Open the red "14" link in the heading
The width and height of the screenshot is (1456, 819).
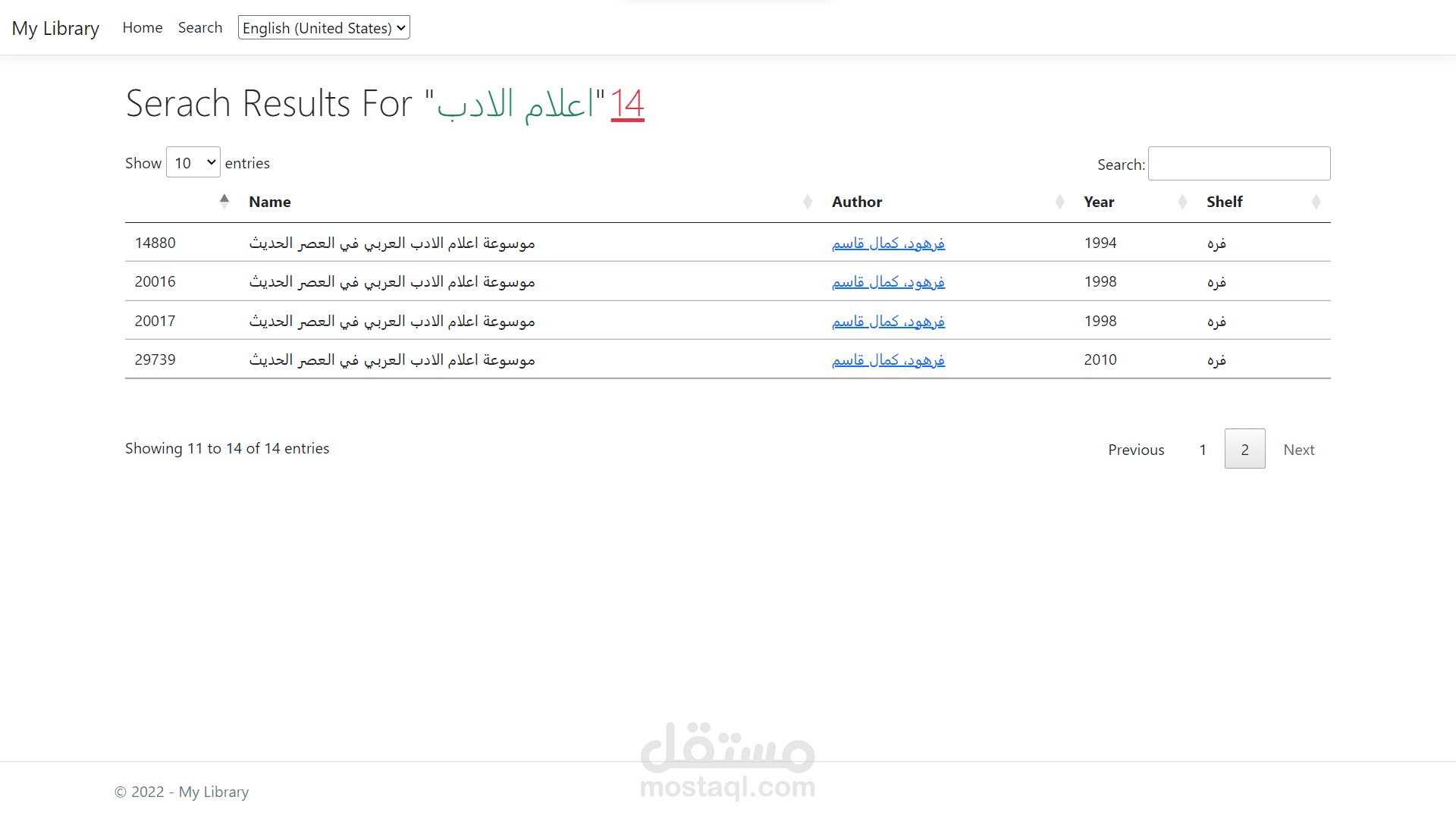click(627, 104)
